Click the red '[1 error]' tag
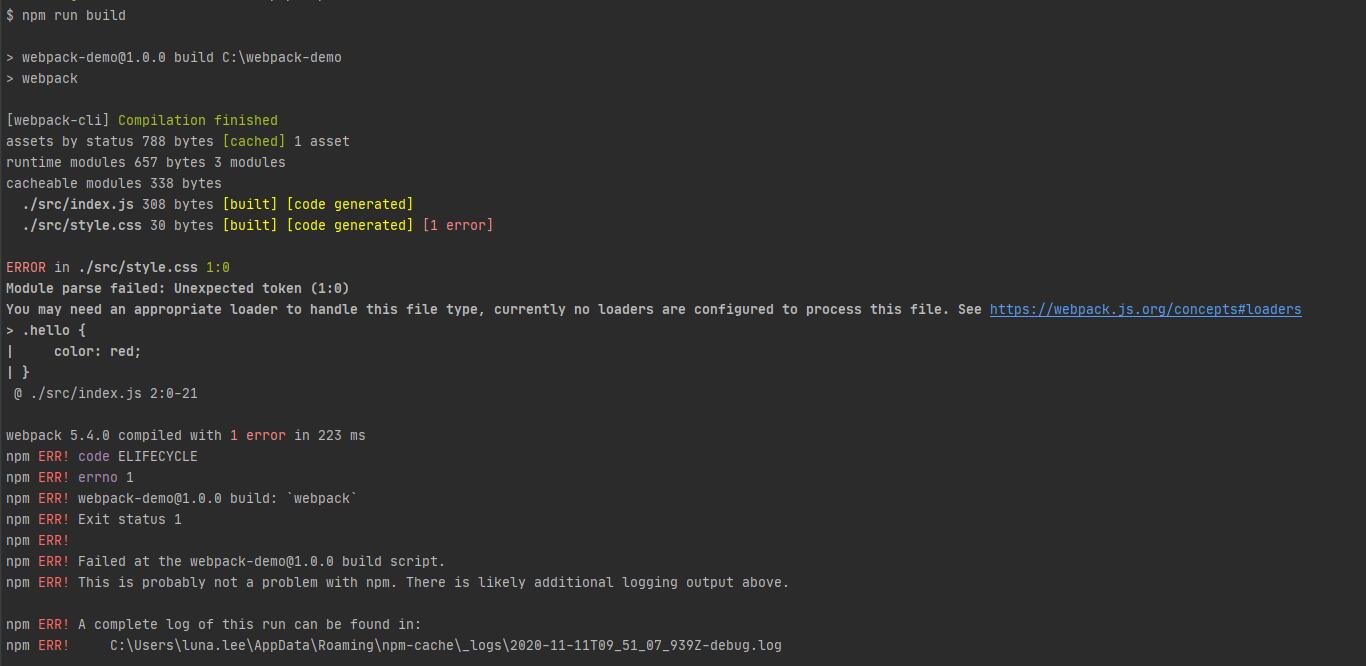 (457, 226)
